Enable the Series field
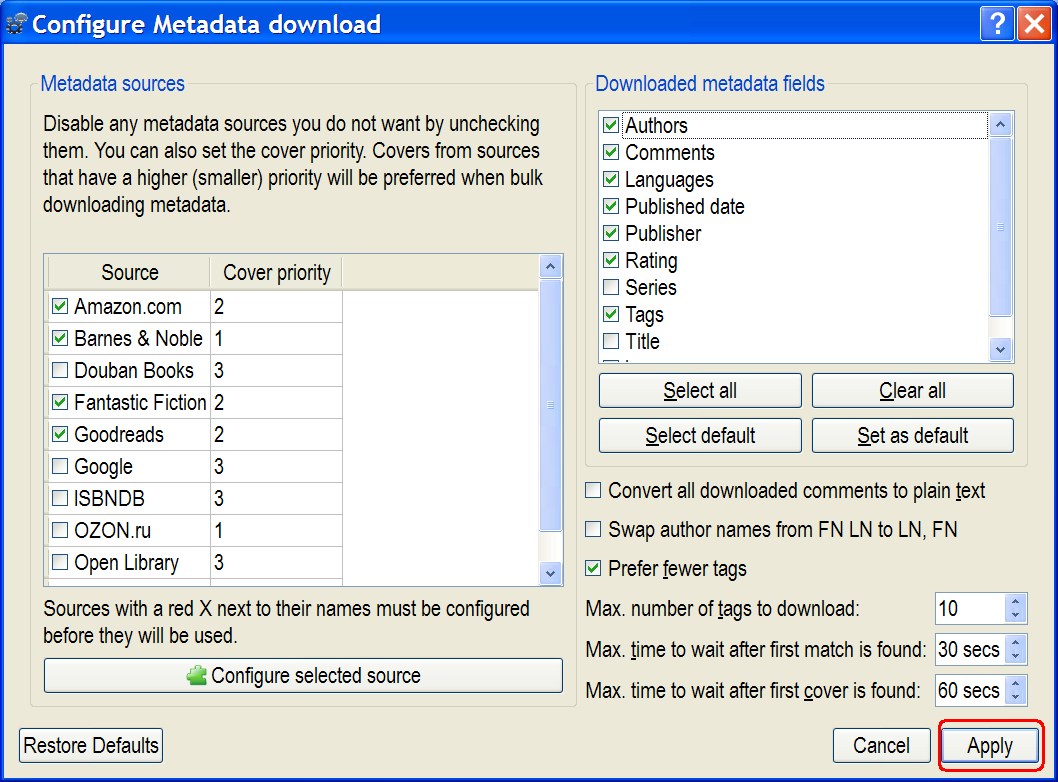 [611, 287]
